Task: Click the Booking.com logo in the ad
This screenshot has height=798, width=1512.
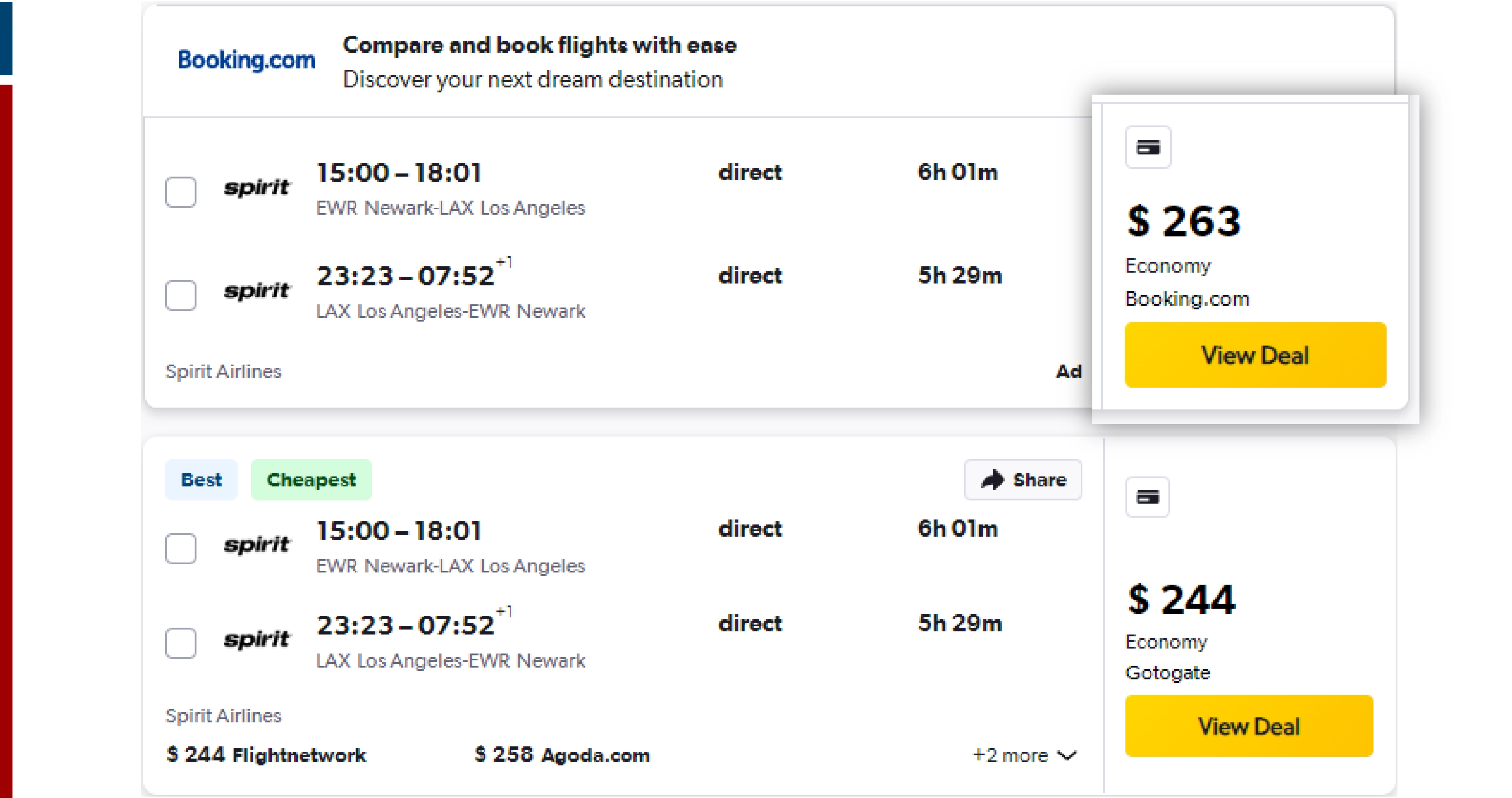Action: (247, 60)
